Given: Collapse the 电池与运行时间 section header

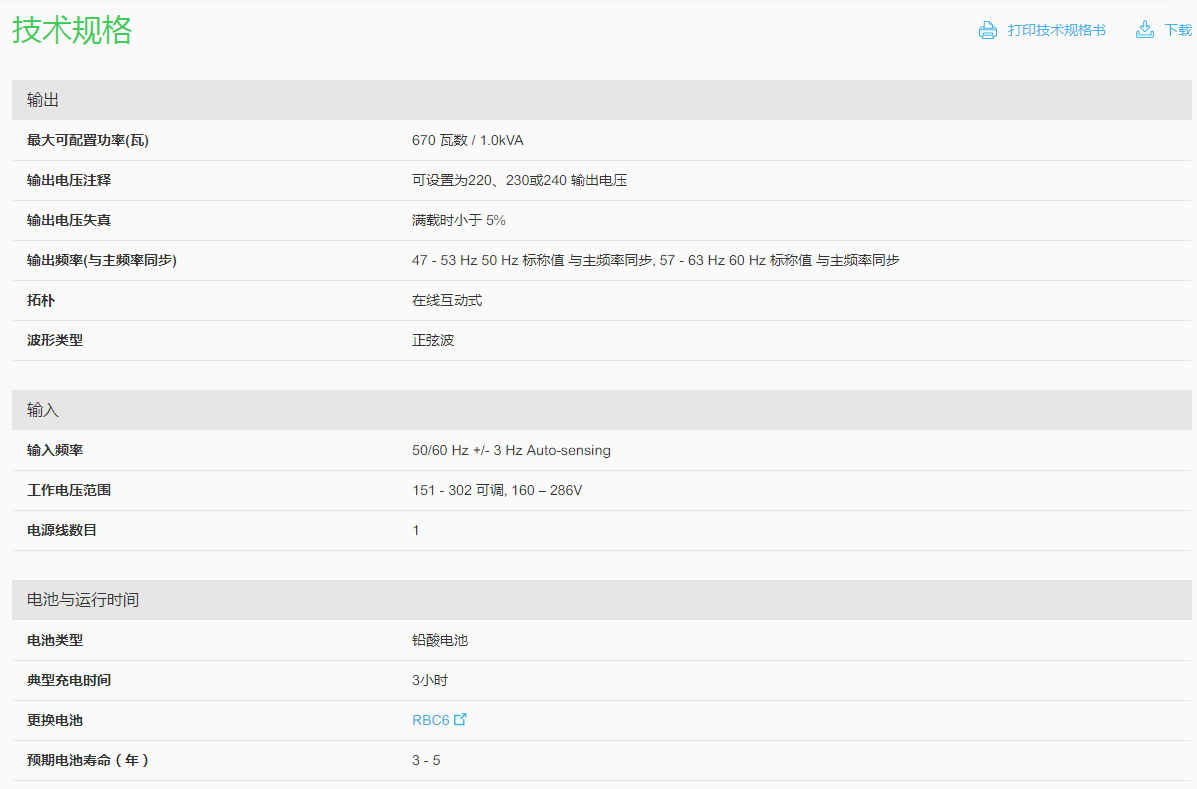Looking at the screenshot, I should pyautogui.click(x=83, y=600).
